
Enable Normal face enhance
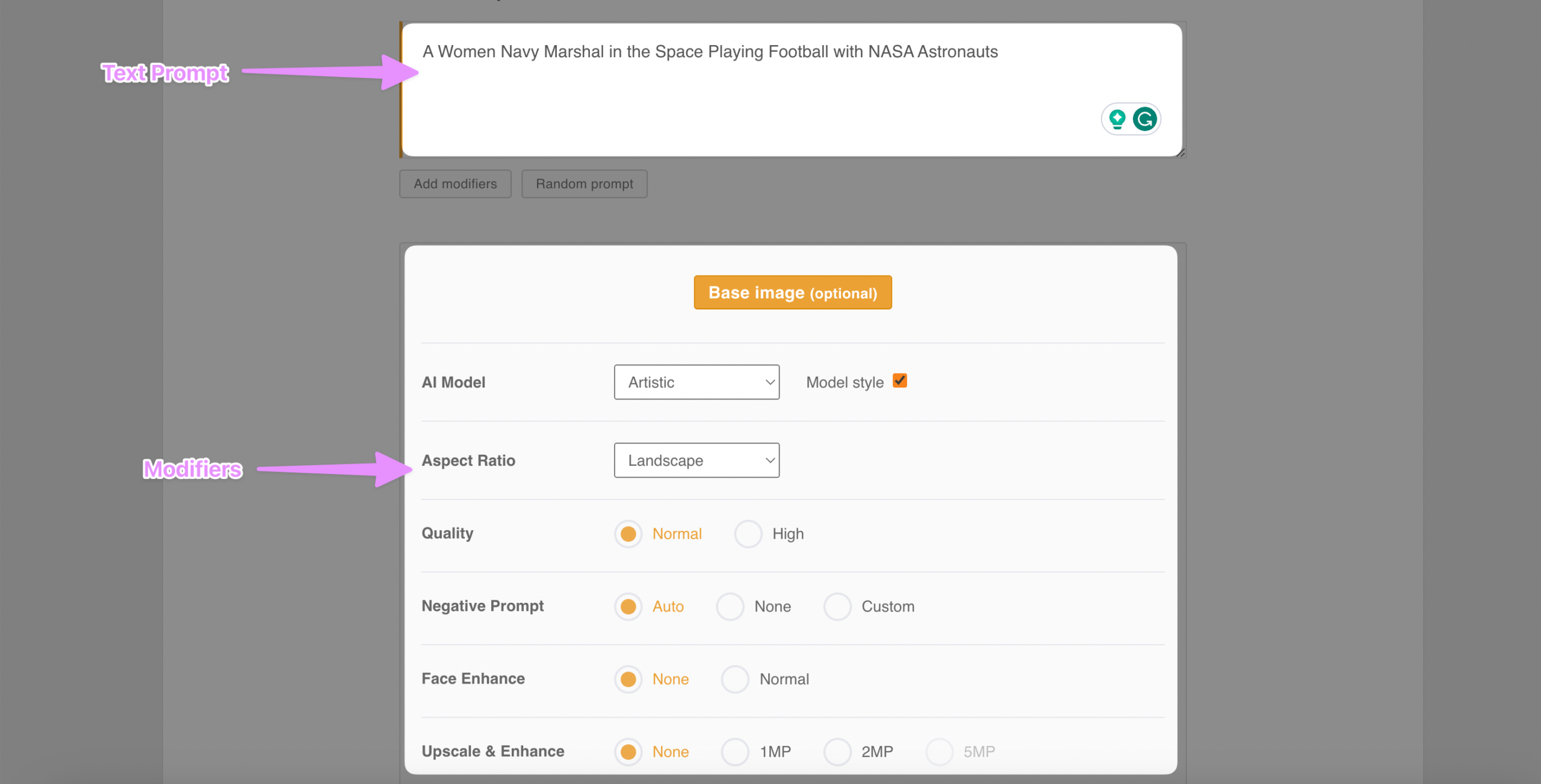pos(735,679)
